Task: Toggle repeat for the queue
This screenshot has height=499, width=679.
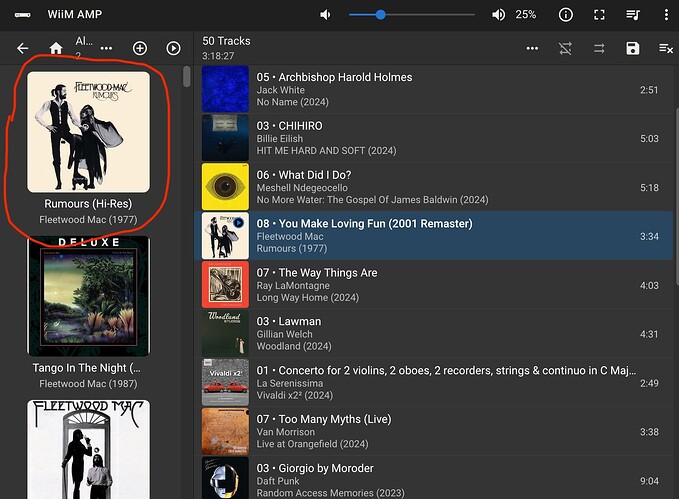Action: tap(599, 48)
